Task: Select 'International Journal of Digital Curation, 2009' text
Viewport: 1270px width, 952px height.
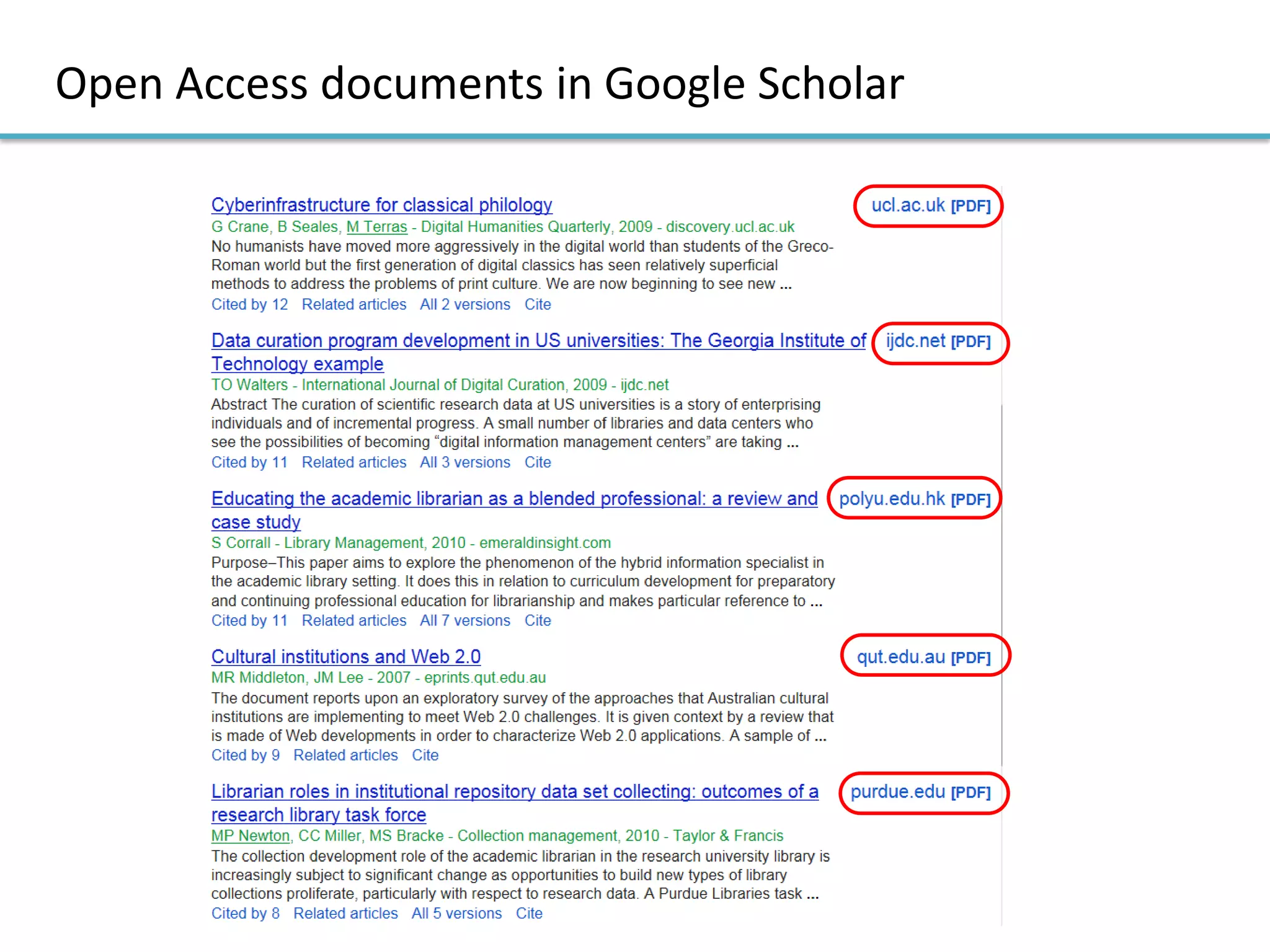Action: click(x=454, y=385)
